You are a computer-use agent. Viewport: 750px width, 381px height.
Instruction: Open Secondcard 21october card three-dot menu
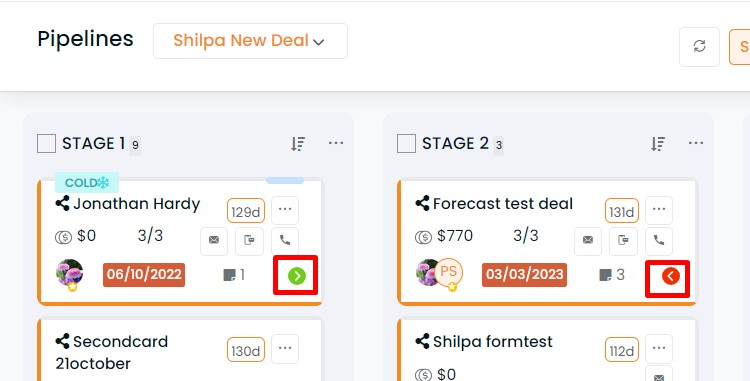pyautogui.click(x=285, y=348)
